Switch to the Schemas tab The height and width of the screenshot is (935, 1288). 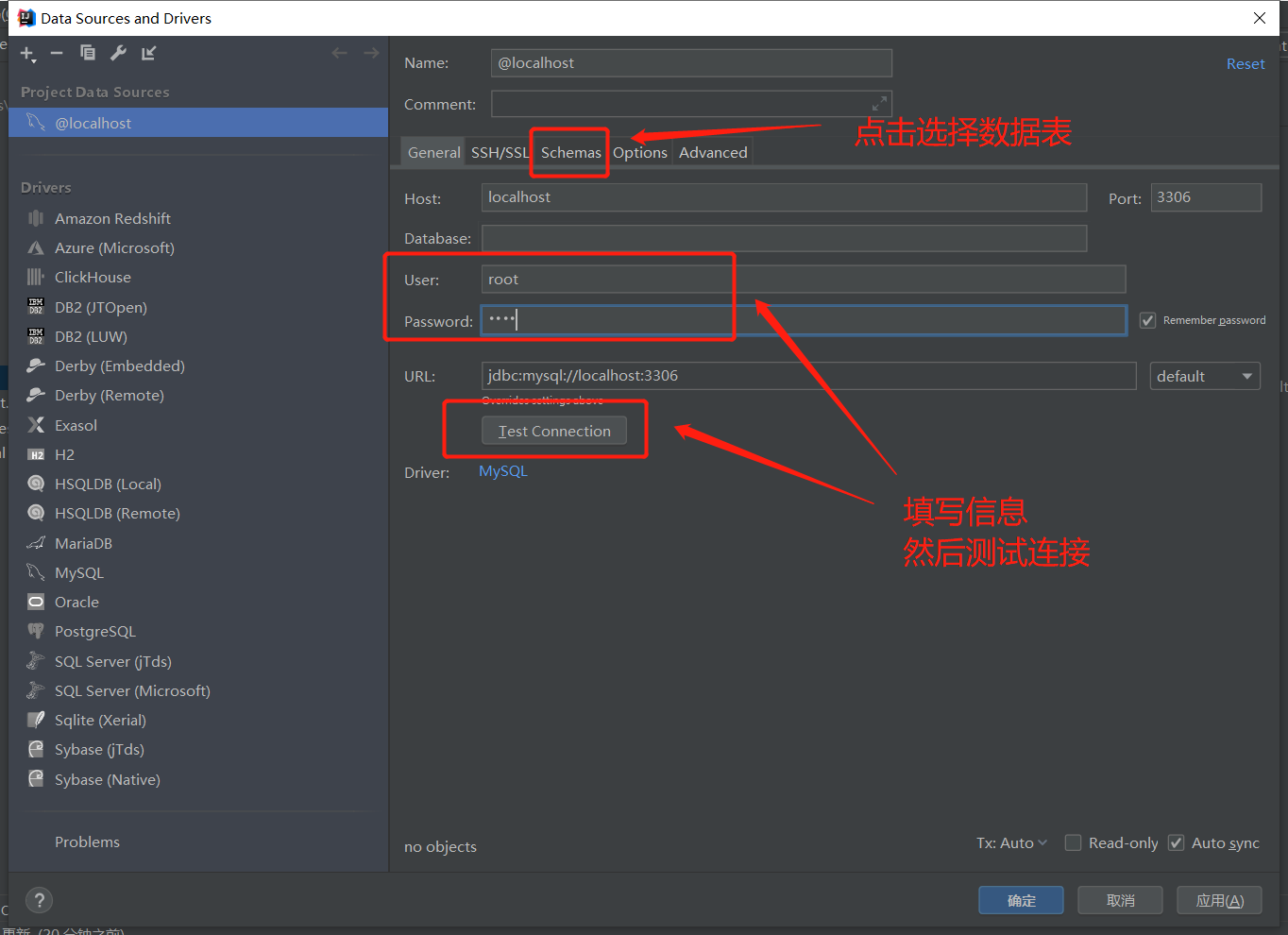570,153
